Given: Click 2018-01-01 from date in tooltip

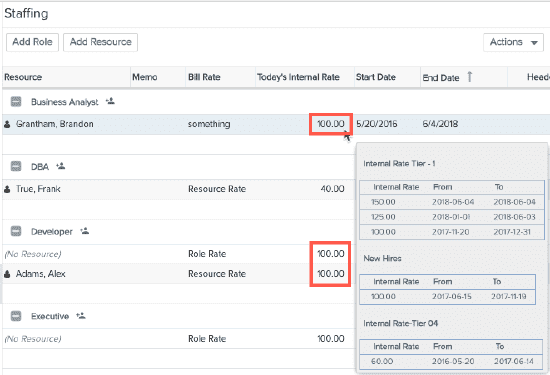Looking at the screenshot, I should 451,217.
